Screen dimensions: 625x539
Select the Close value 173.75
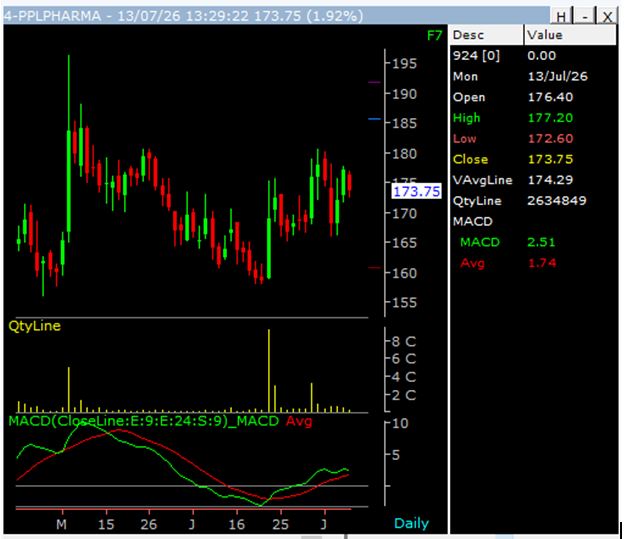550,159
